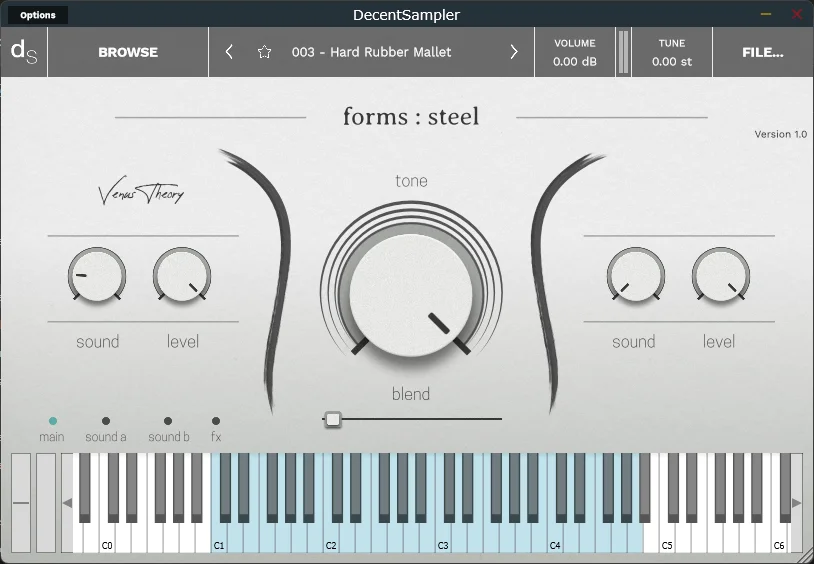Open the FILE... menu
The width and height of the screenshot is (814, 564).
point(763,52)
